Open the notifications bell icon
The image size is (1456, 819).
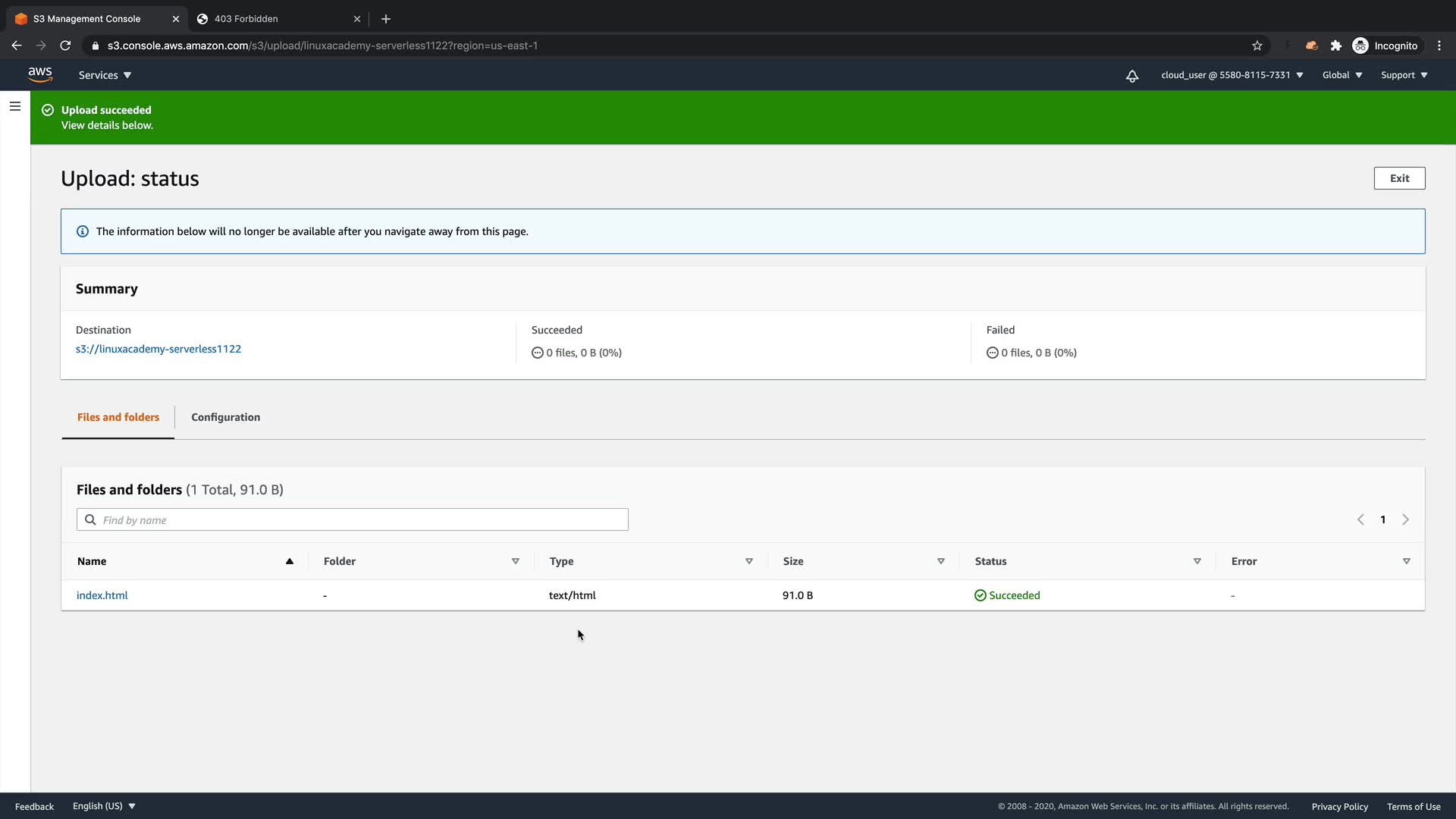click(x=1132, y=76)
